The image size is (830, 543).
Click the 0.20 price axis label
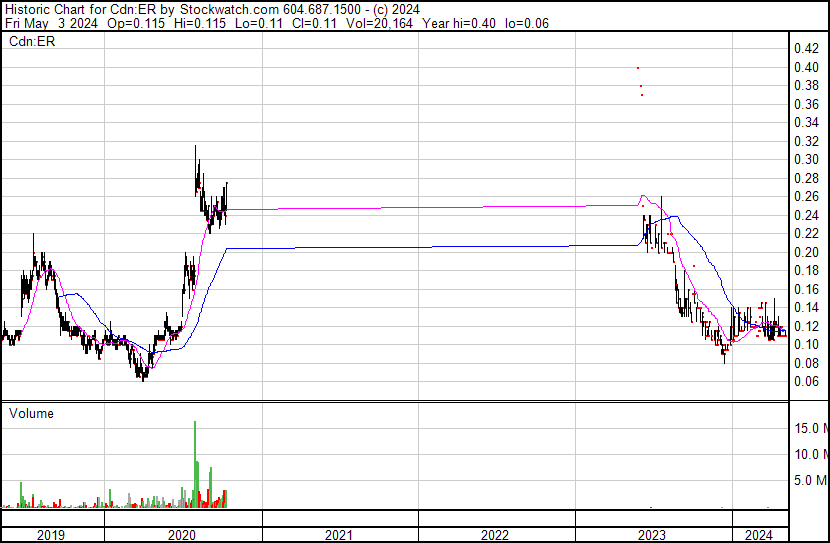point(806,252)
